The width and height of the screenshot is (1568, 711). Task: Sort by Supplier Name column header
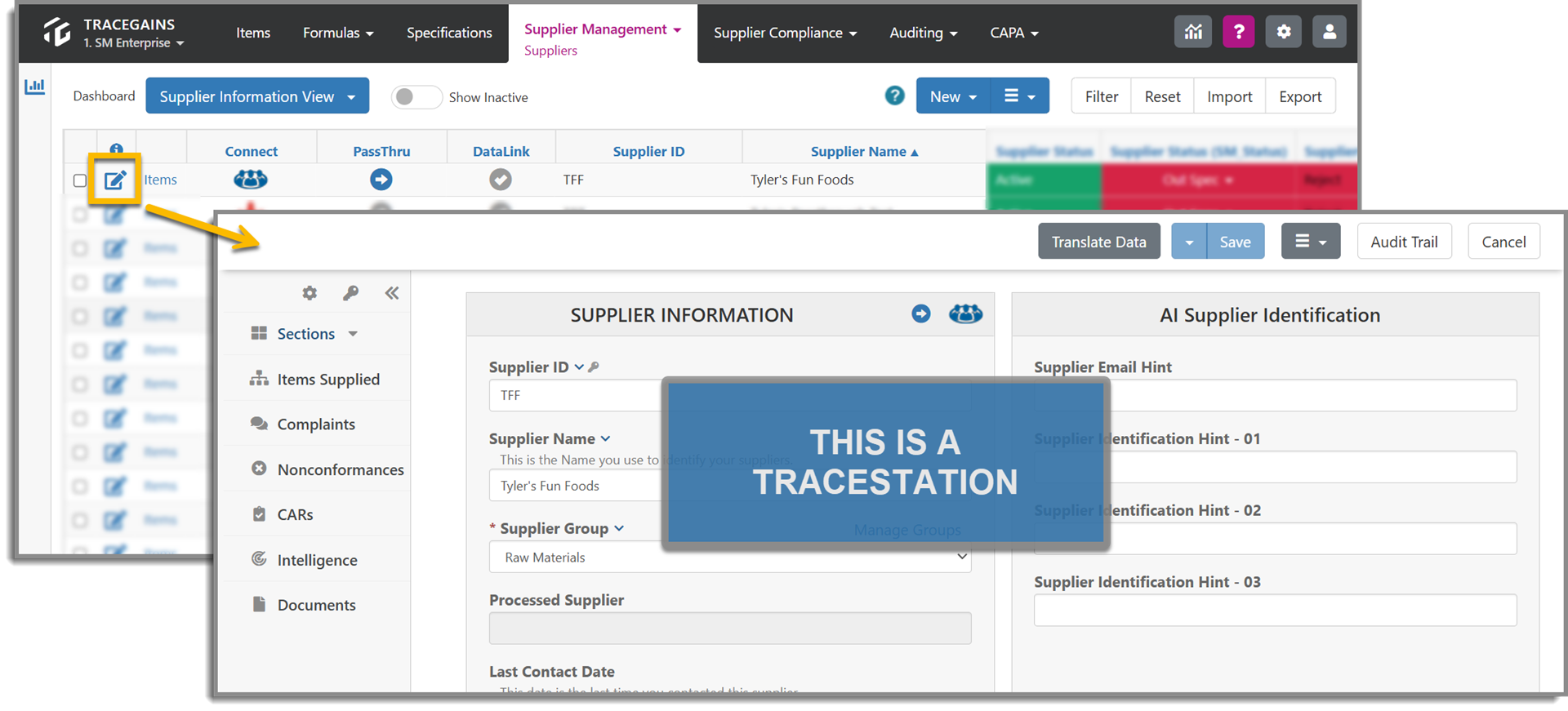(864, 152)
